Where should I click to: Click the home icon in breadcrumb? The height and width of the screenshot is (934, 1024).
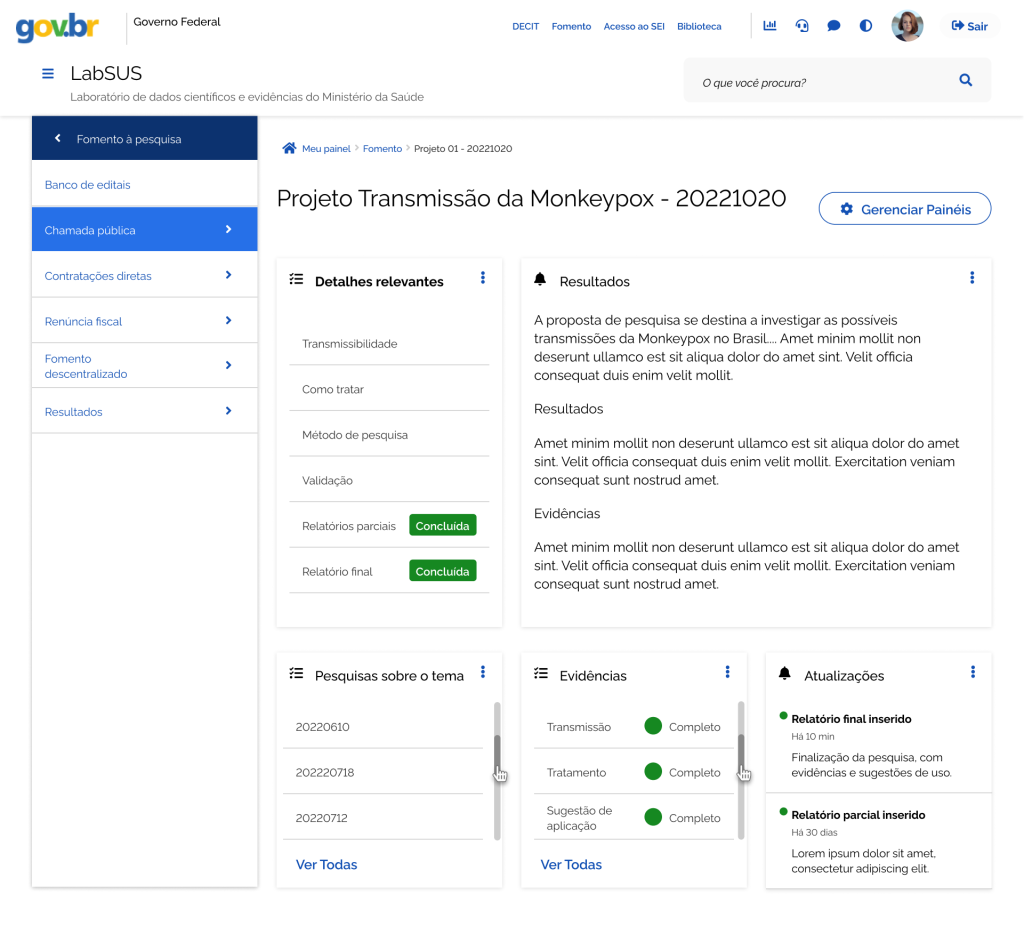(289, 148)
